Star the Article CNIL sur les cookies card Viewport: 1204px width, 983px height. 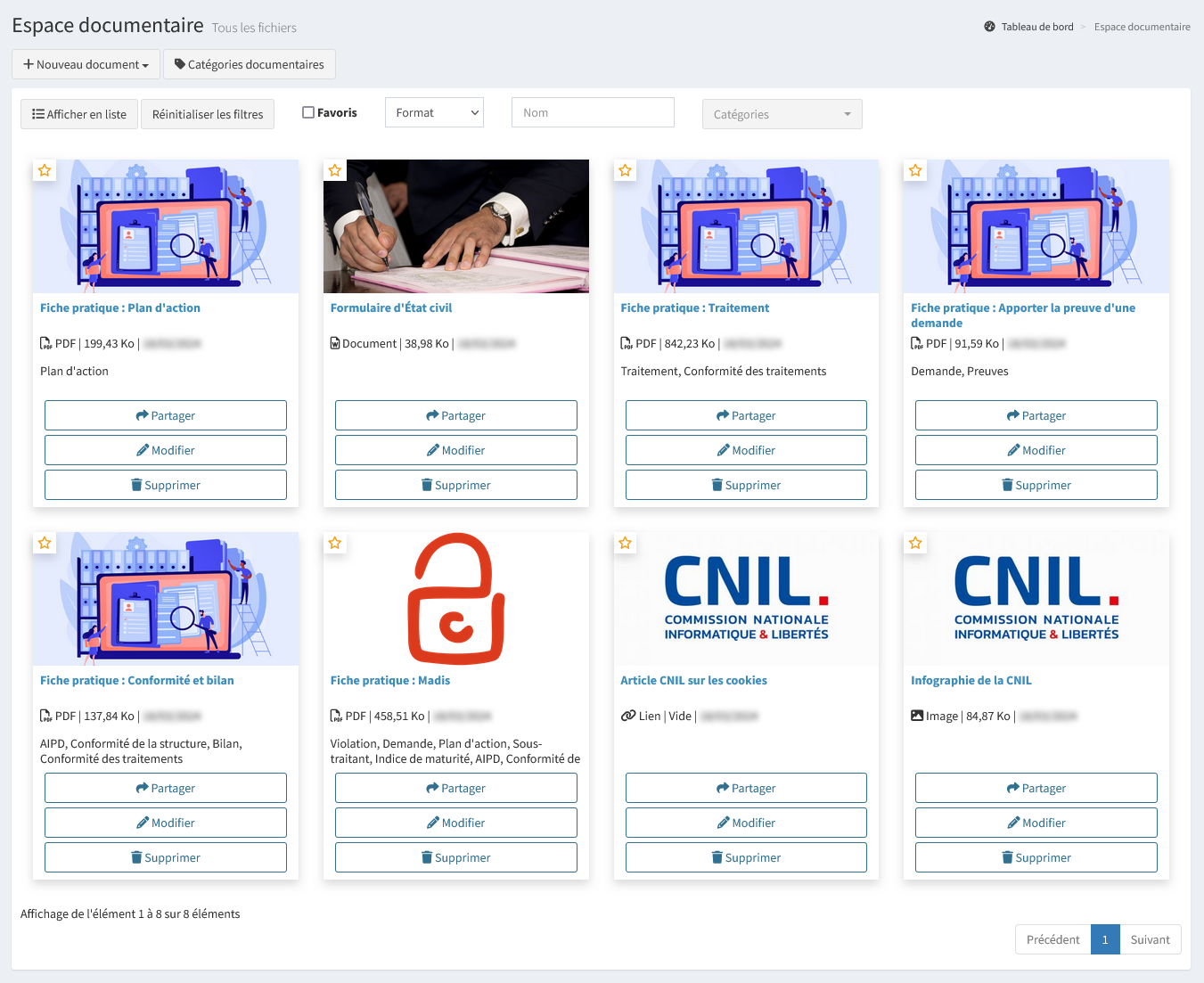tap(626, 543)
